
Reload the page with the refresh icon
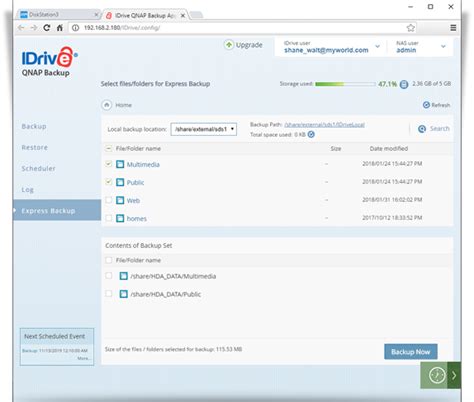pos(47,28)
